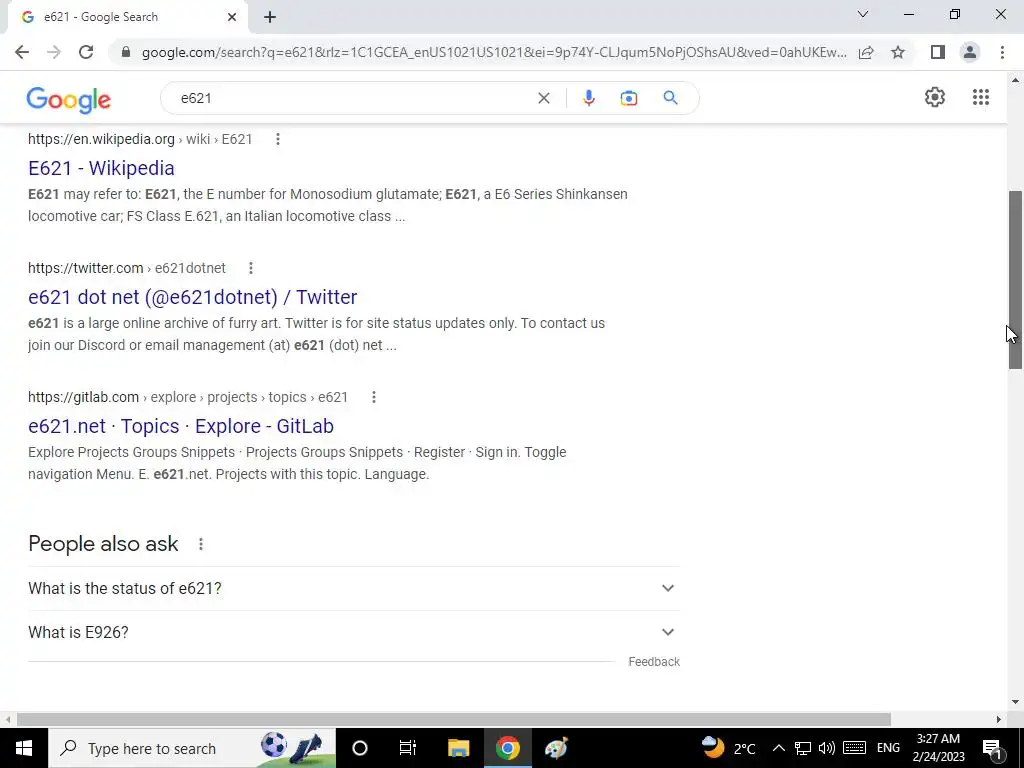Image resolution: width=1024 pixels, height=768 pixels.
Task: Click the e621 search input field
Action: coord(353,98)
